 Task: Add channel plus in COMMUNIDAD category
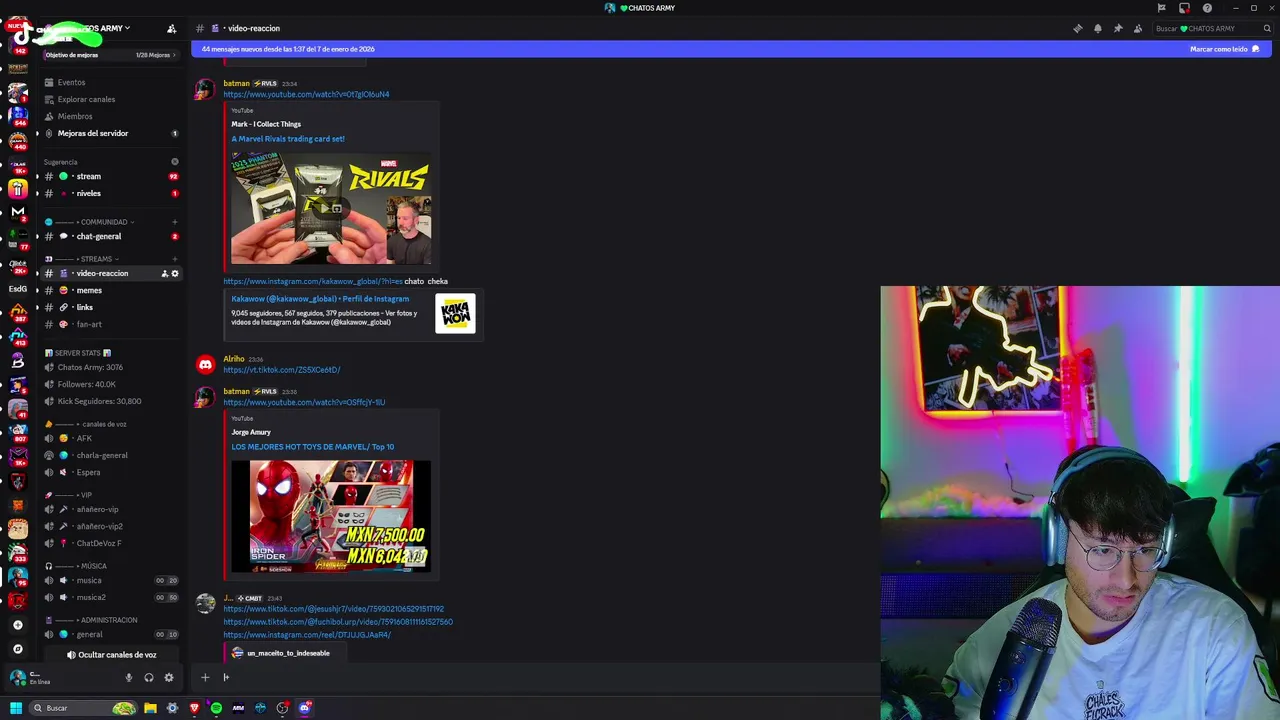(x=175, y=222)
